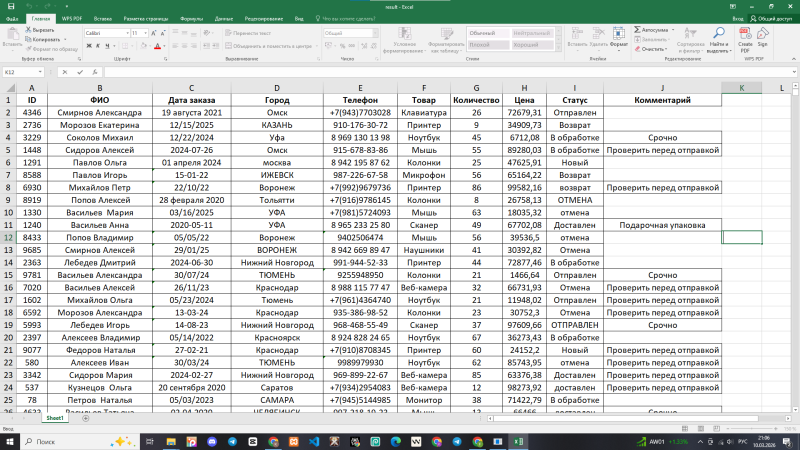Click the red font color swatch

click(157, 46)
